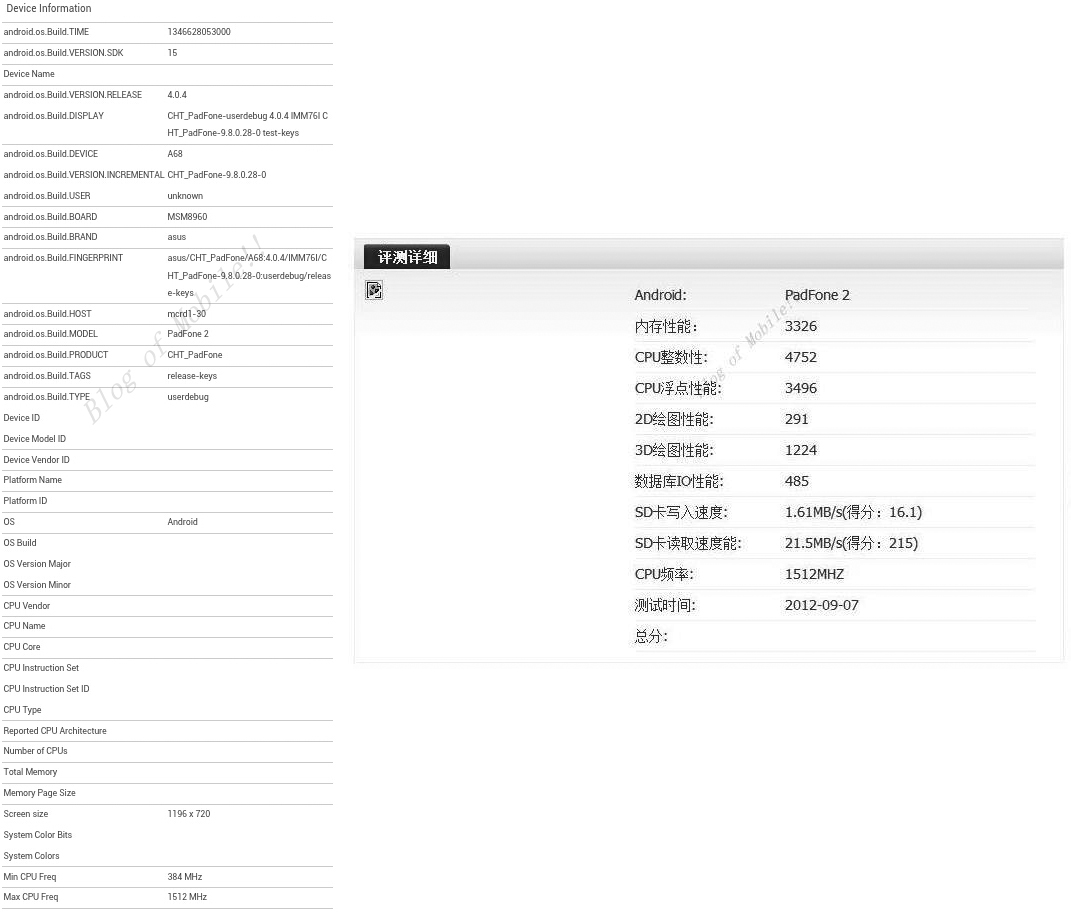The height and width of the screenshot is (912, 1071).
Task: Select the android.os.Build.DISPLAY label
Action: click(x=53, y=116)
